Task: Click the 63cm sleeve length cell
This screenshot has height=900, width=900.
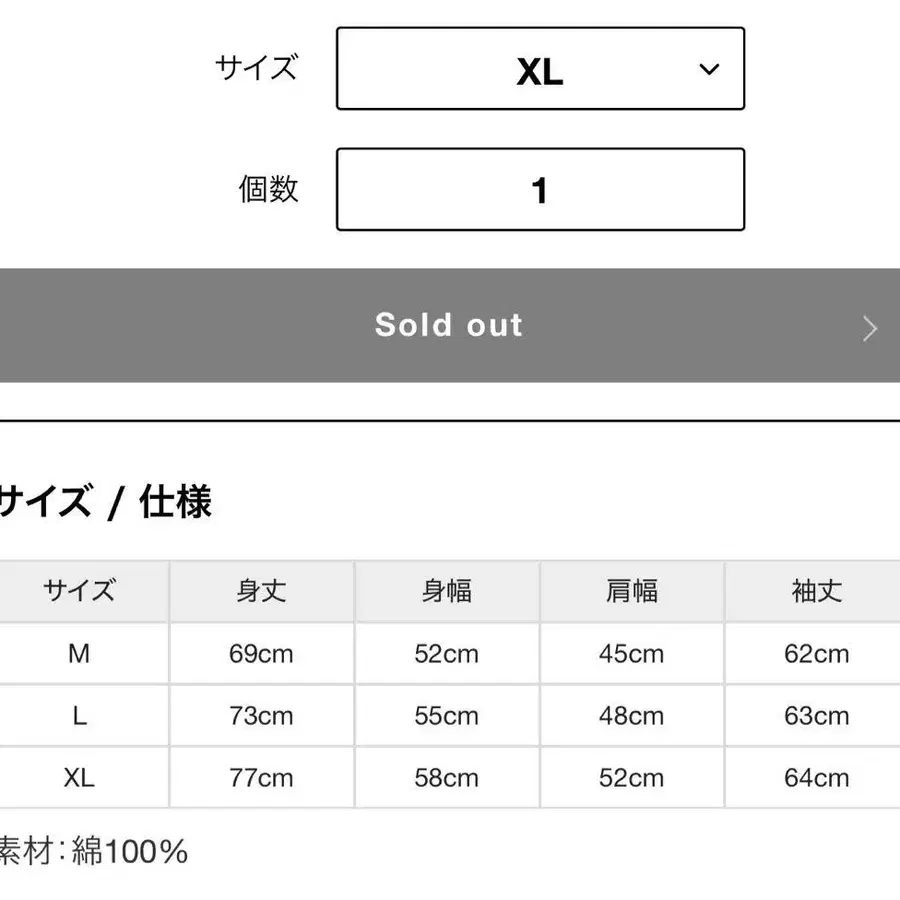Action: click(x=816, y=716)
